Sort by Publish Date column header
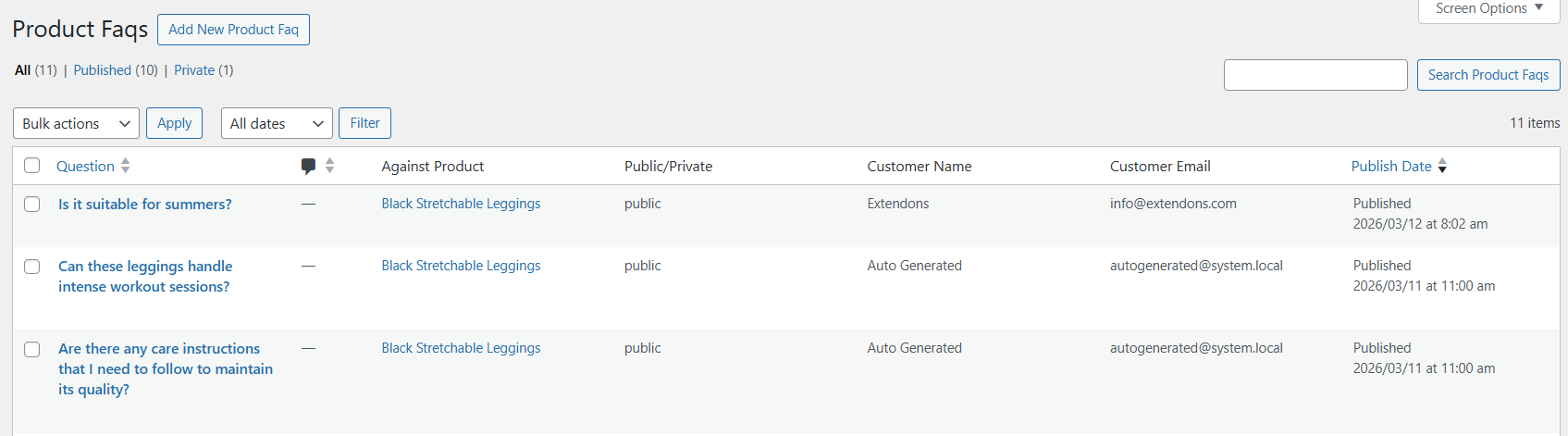This screenshot has width=1568, height=436. [1391, 167]
